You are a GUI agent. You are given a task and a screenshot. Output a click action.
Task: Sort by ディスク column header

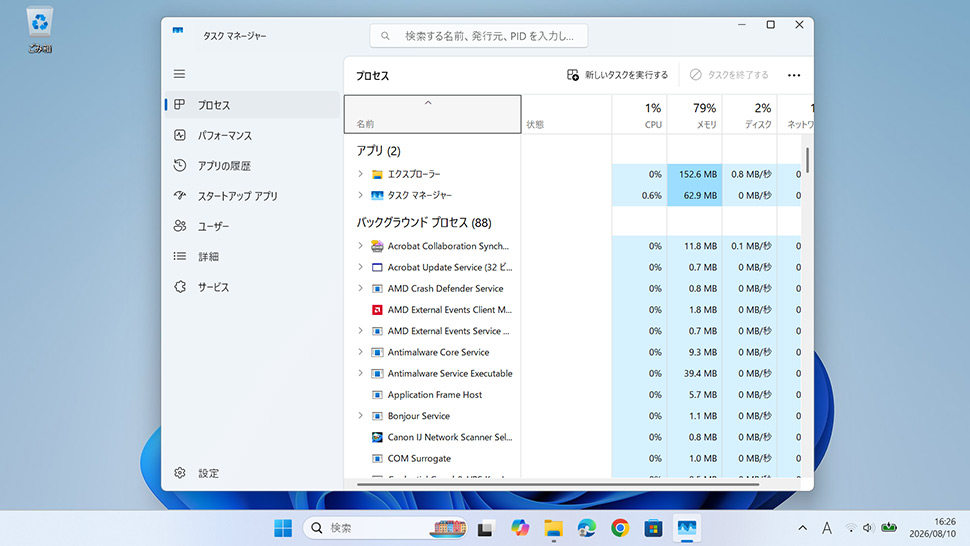(x=750, y=114)
